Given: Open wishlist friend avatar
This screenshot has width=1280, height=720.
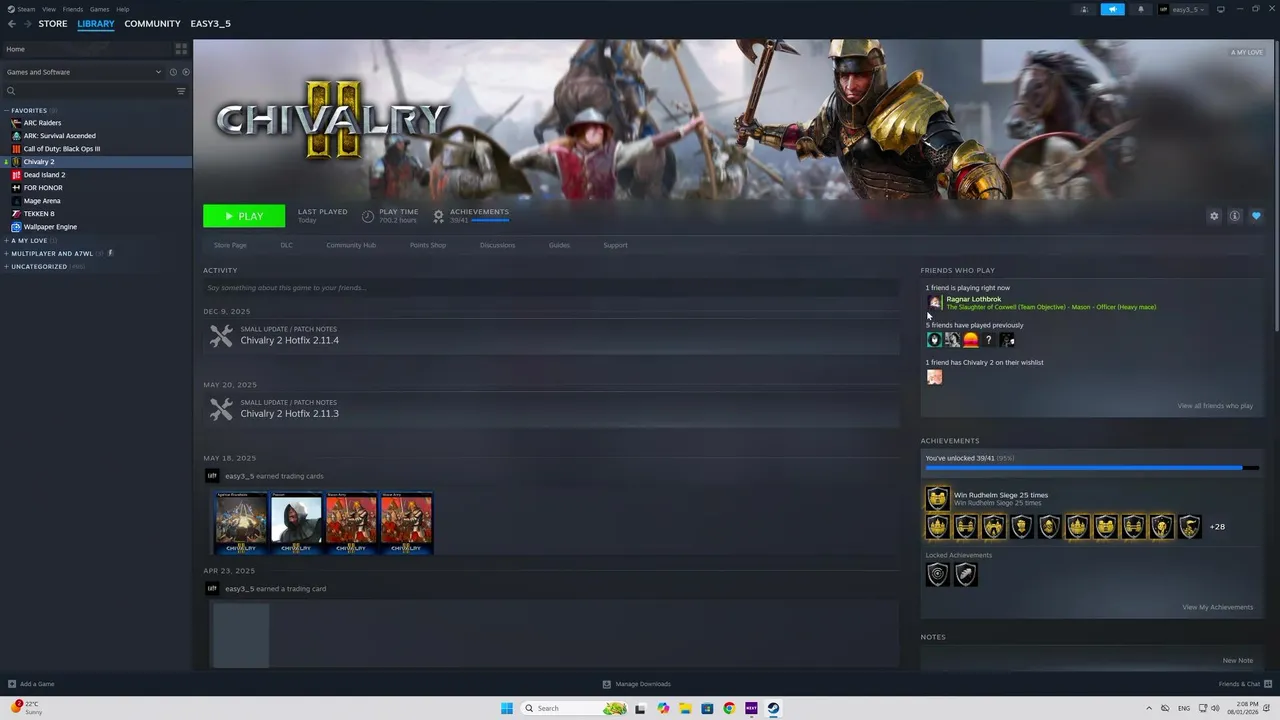Looking at the screenshot, I should 934,377.
